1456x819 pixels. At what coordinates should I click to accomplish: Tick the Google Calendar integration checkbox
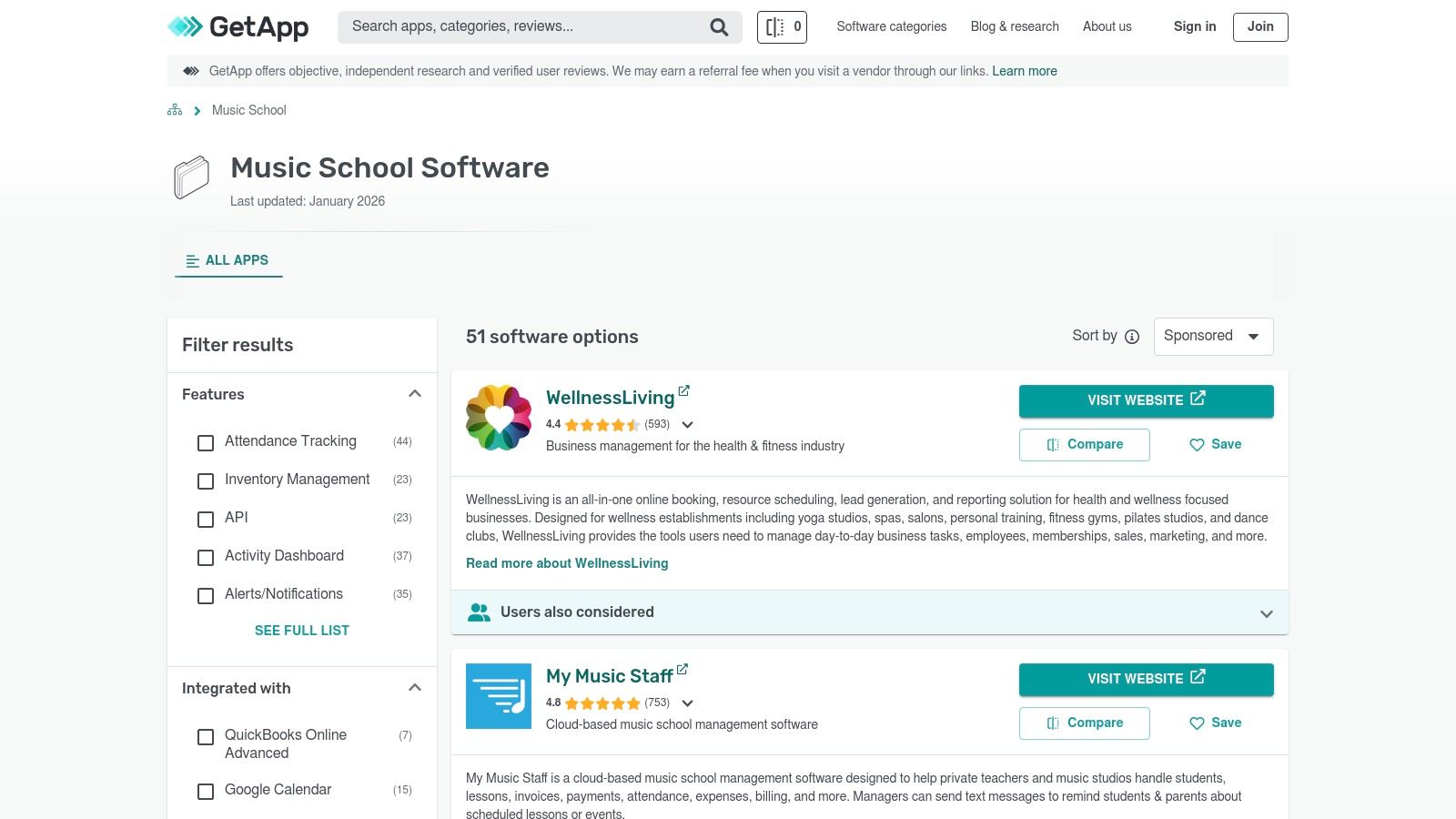click(x=206, y=791)
